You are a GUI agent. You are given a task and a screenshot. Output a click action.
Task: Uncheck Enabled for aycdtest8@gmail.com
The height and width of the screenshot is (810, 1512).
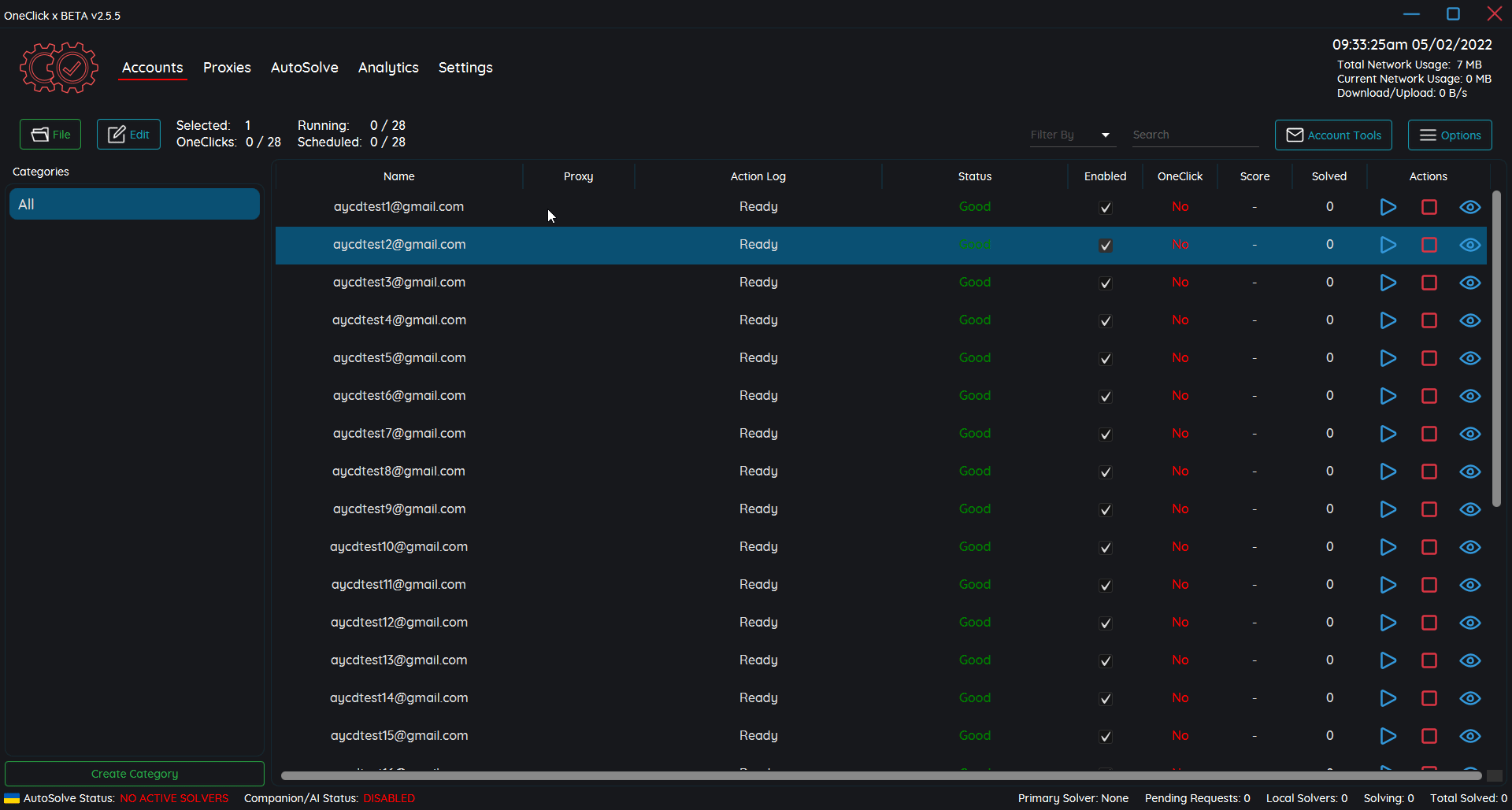1105,472
